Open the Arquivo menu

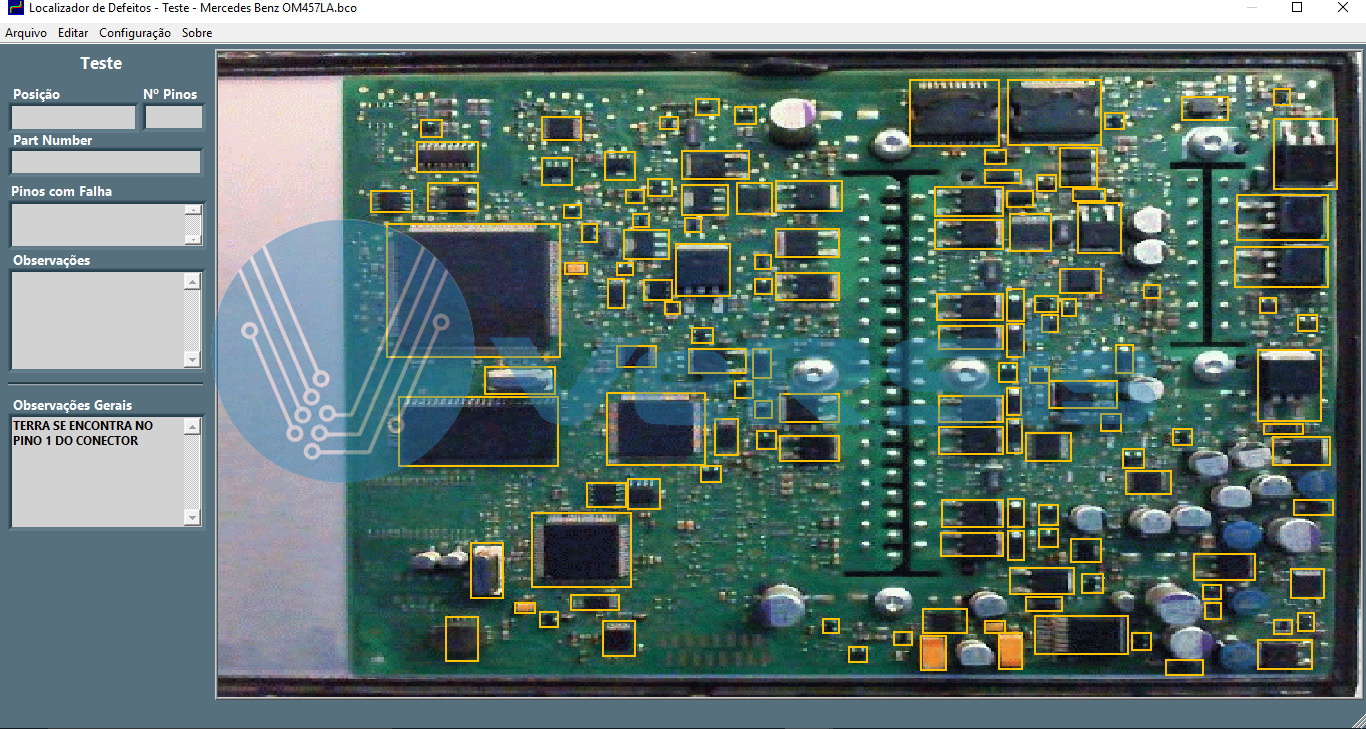pos(26,33)
